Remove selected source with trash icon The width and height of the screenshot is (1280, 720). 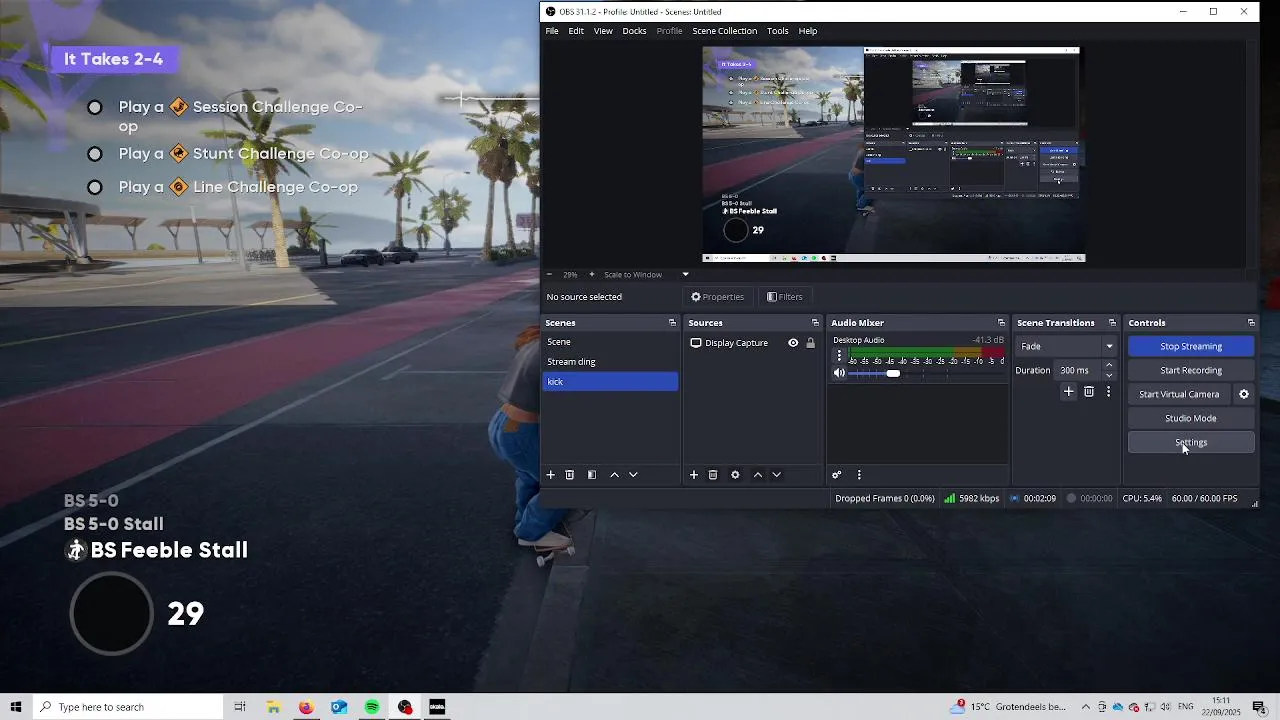[713, 475]
